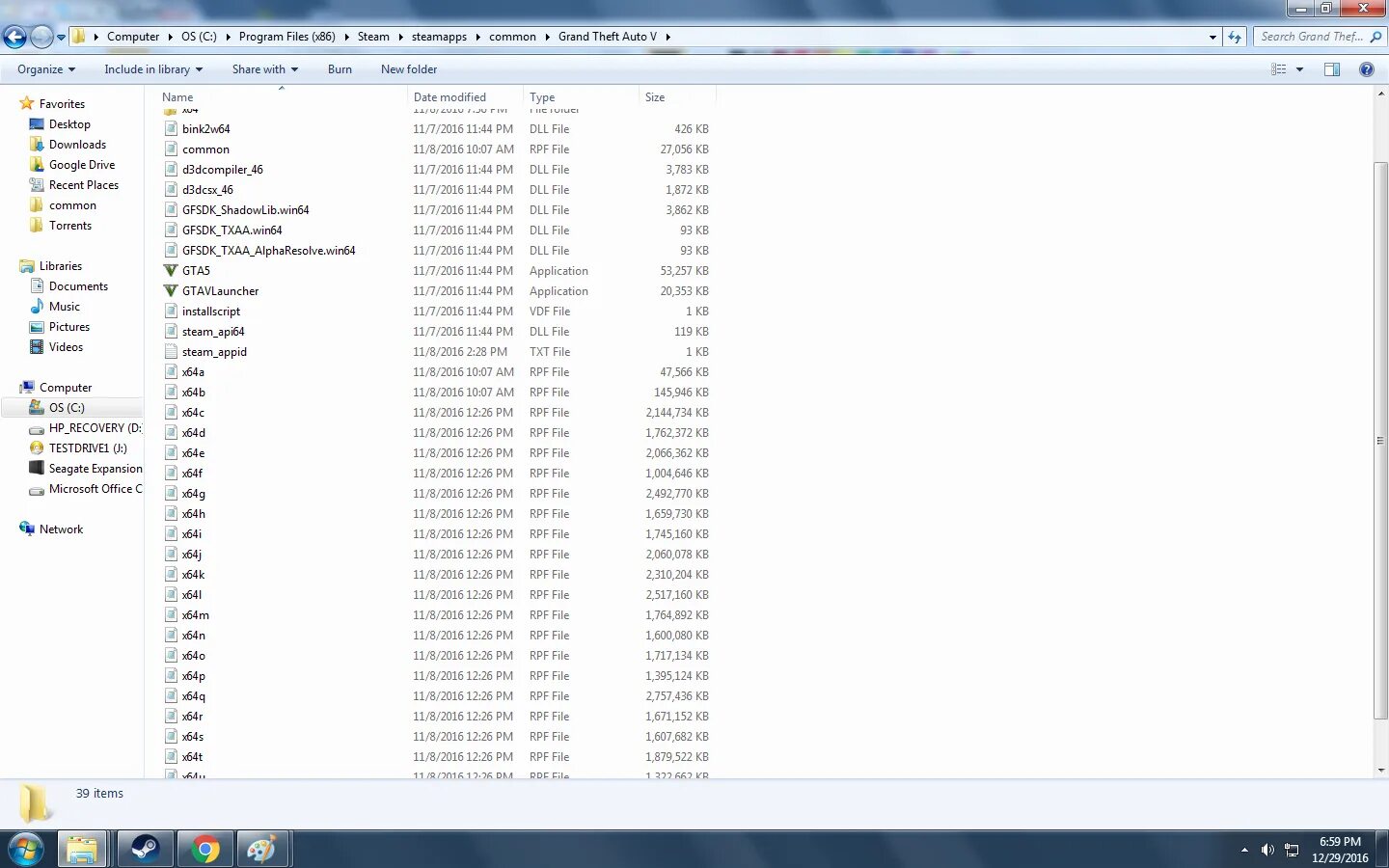Click the Documents library icon
1389x868 pixels.
37,286
